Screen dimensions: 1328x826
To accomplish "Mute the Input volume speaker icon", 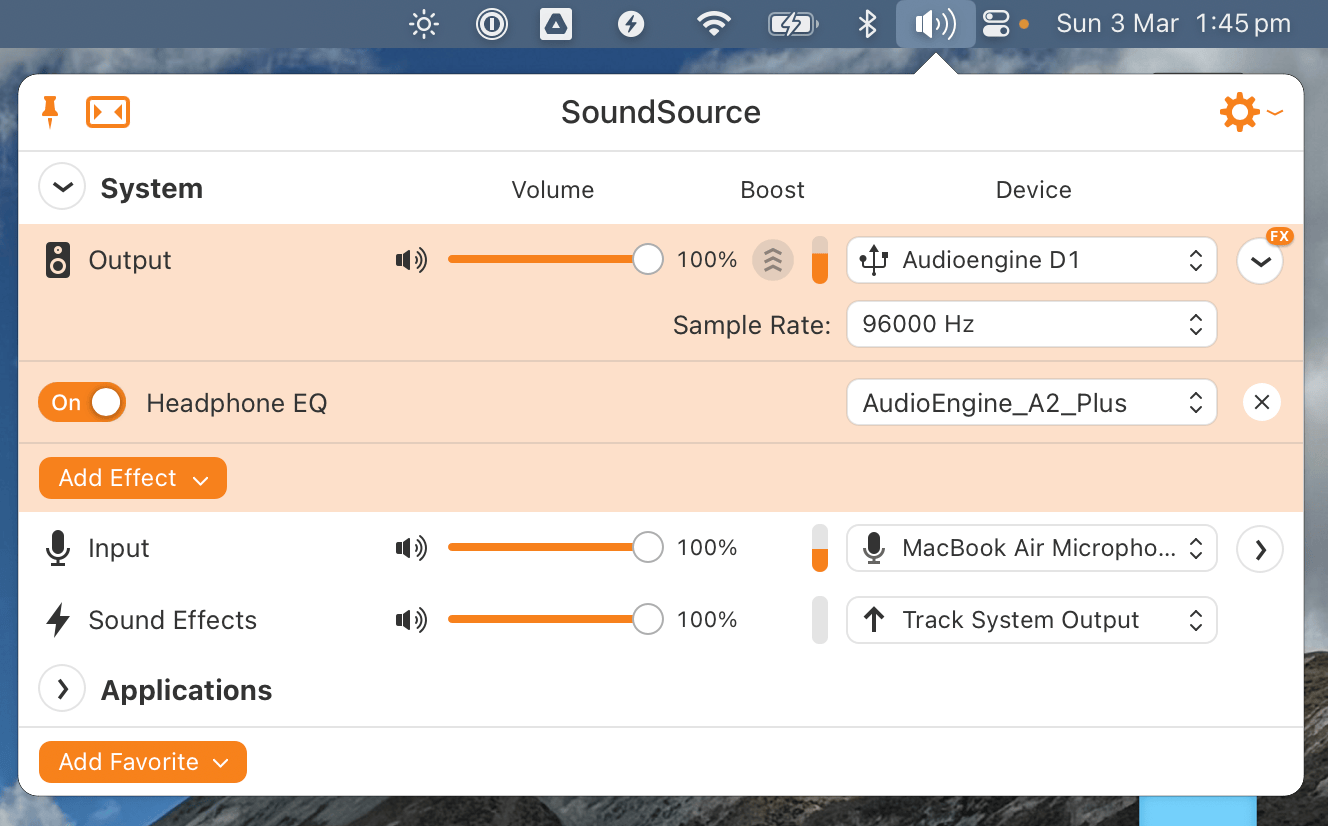I will click(x=411, y=548).
